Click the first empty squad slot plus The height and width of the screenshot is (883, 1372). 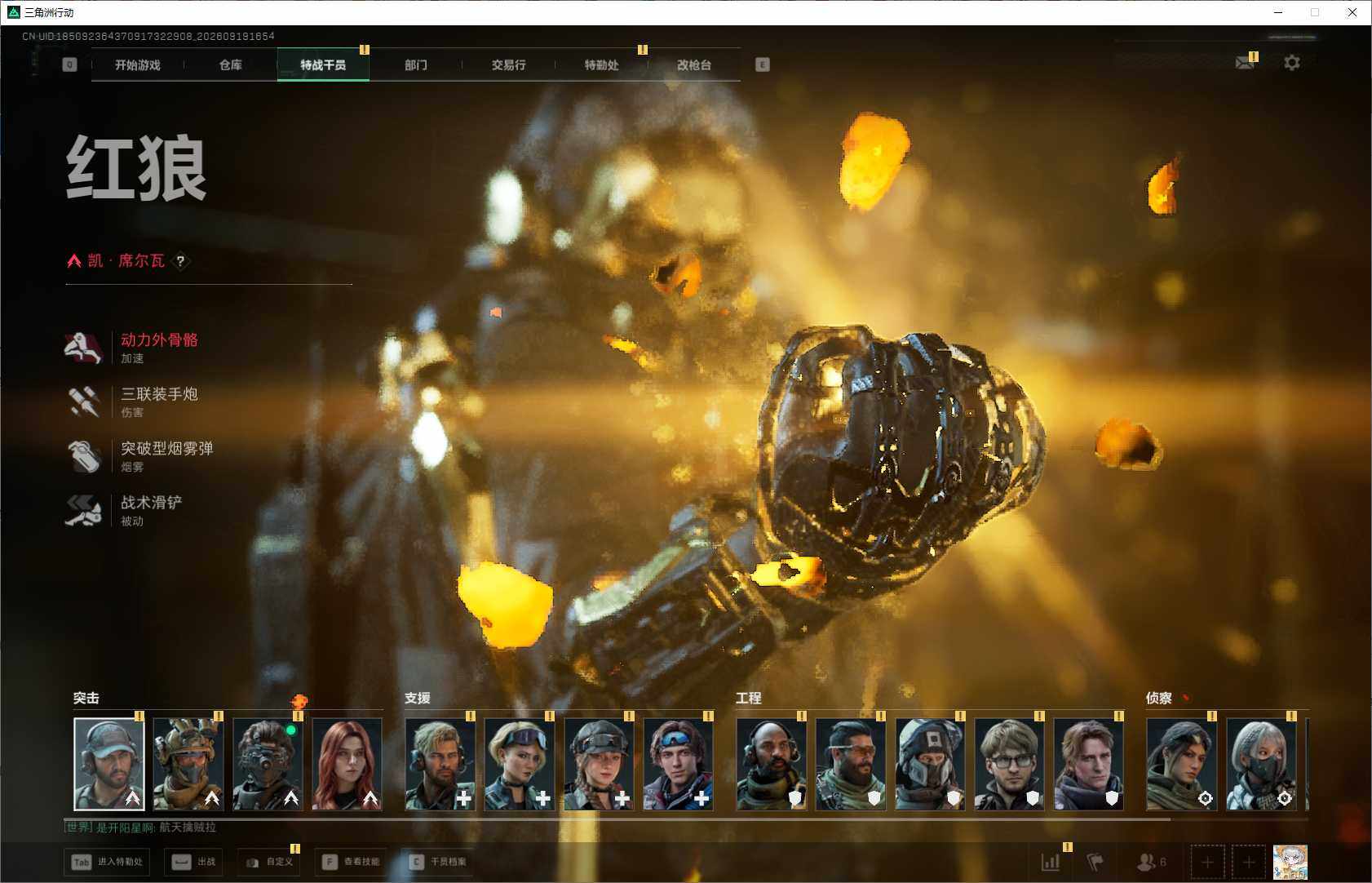click(1207, 862)
